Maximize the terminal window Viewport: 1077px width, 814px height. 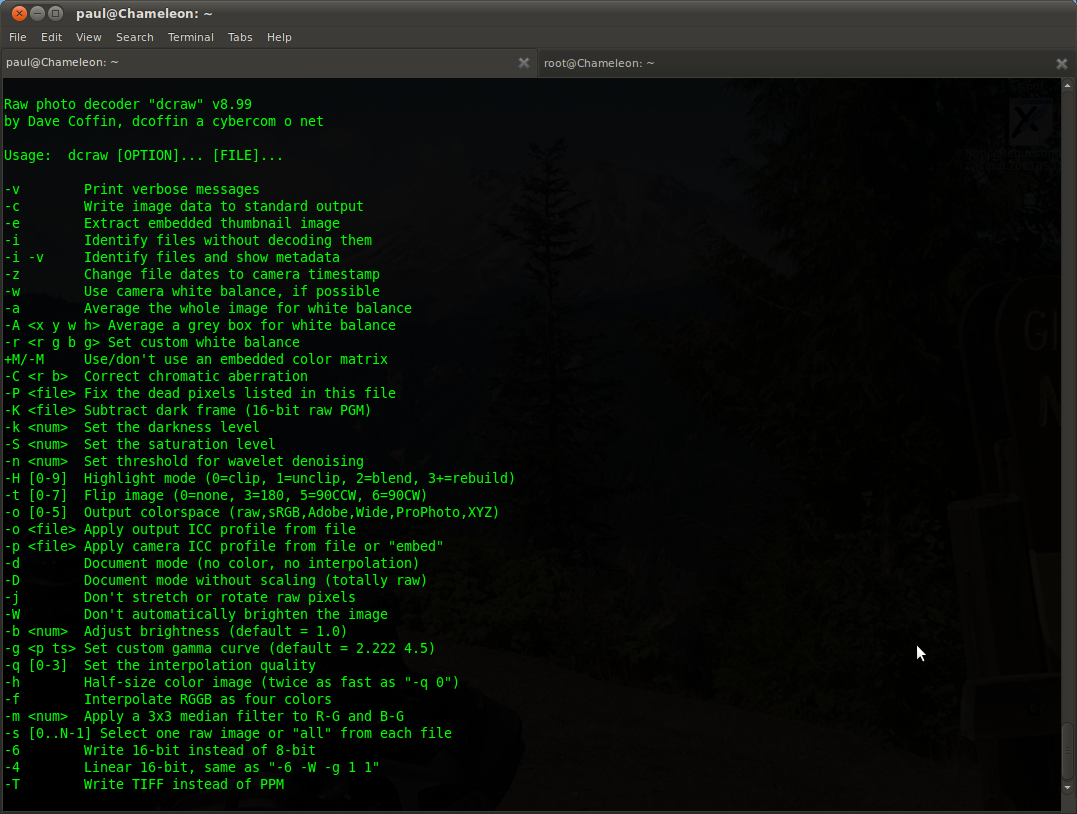click(56, 13)
